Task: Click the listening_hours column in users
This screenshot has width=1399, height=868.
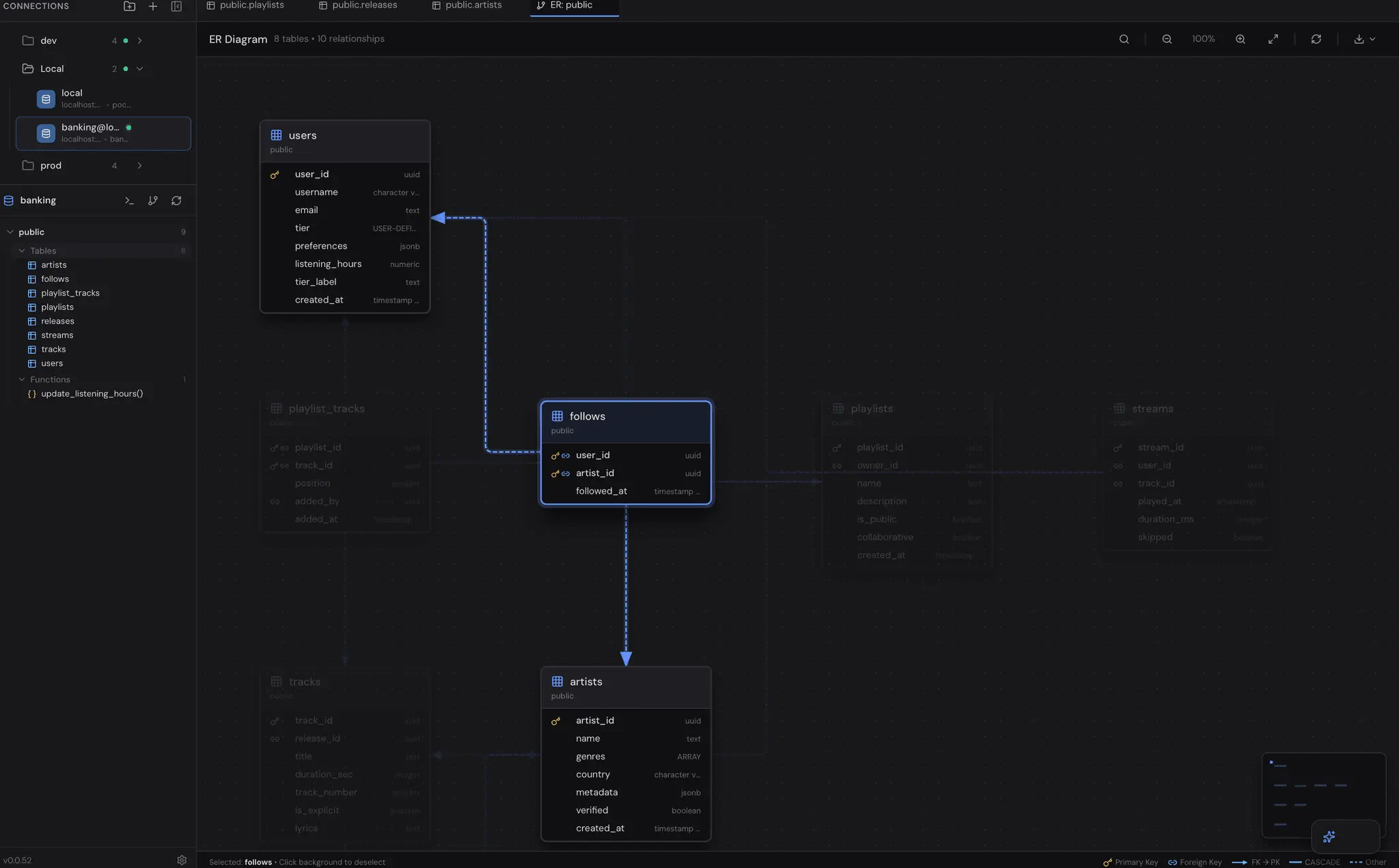Action: click(345, 264)
